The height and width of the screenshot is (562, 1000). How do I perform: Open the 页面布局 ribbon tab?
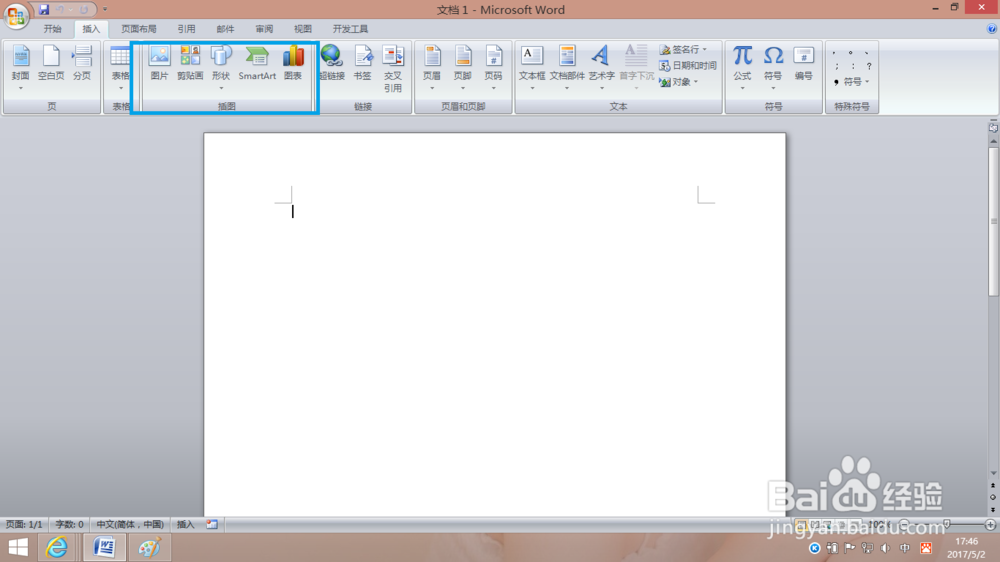pyautogui.click(x=139, y=29)
